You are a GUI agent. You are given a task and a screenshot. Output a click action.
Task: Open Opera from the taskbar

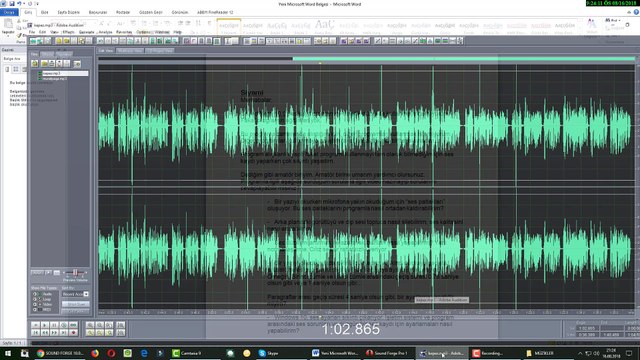[x=111, y=353]
